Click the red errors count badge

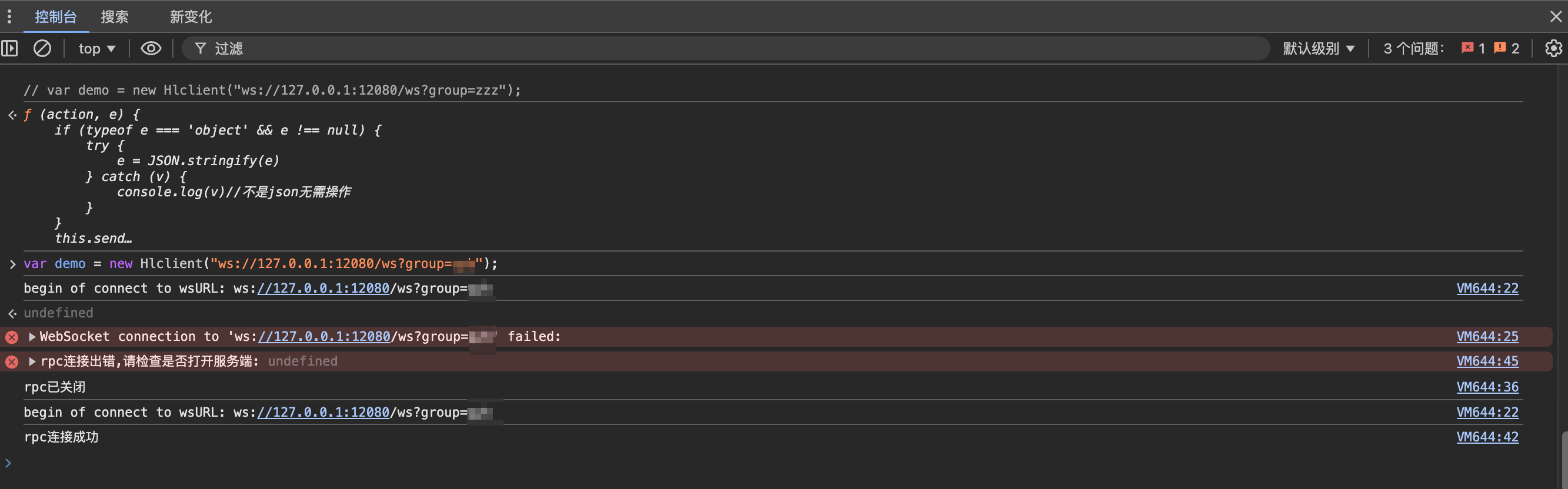click(1473, 48)
